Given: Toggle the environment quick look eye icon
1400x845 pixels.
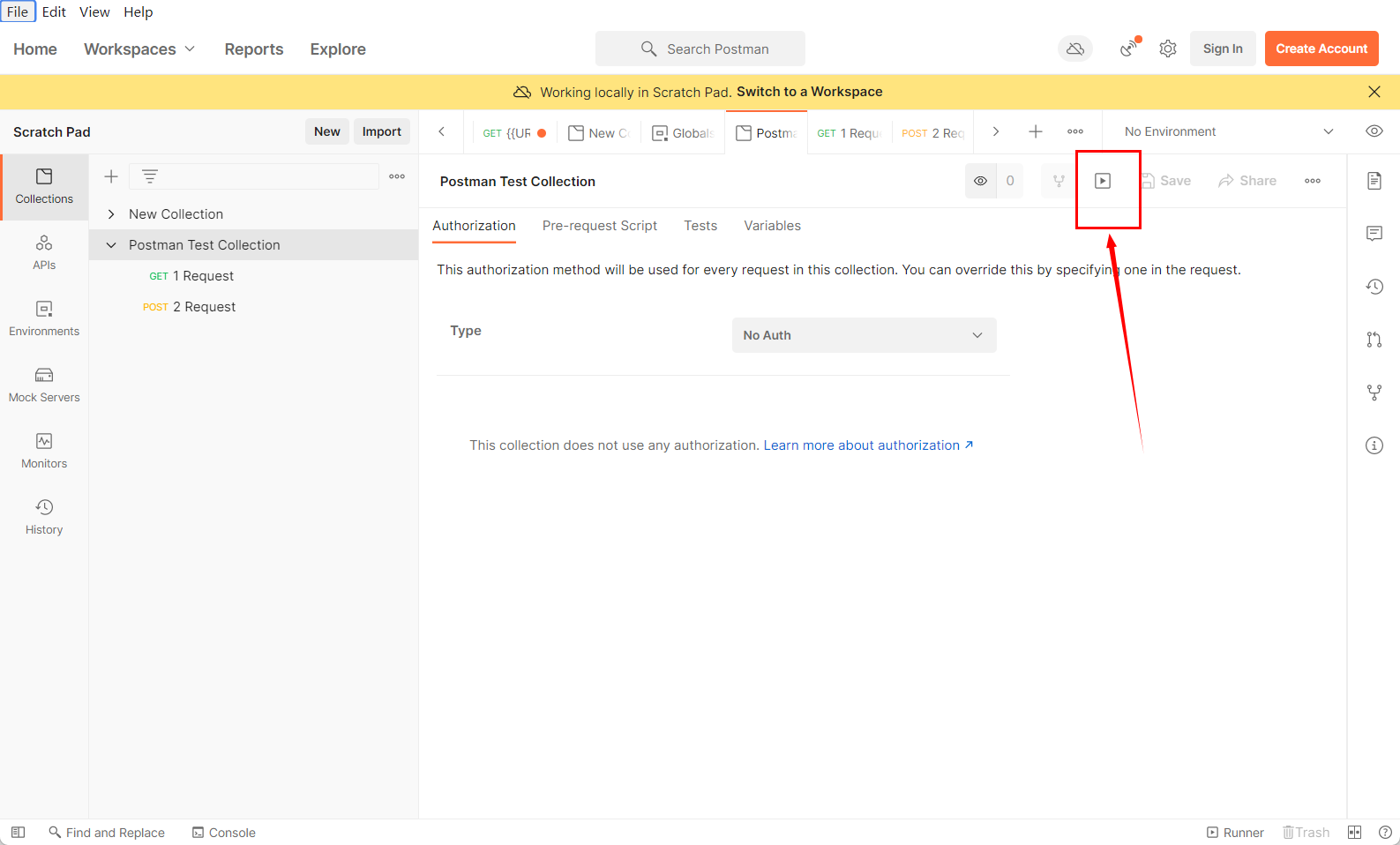Looking at the screenshot, I should click(1374, 131).
